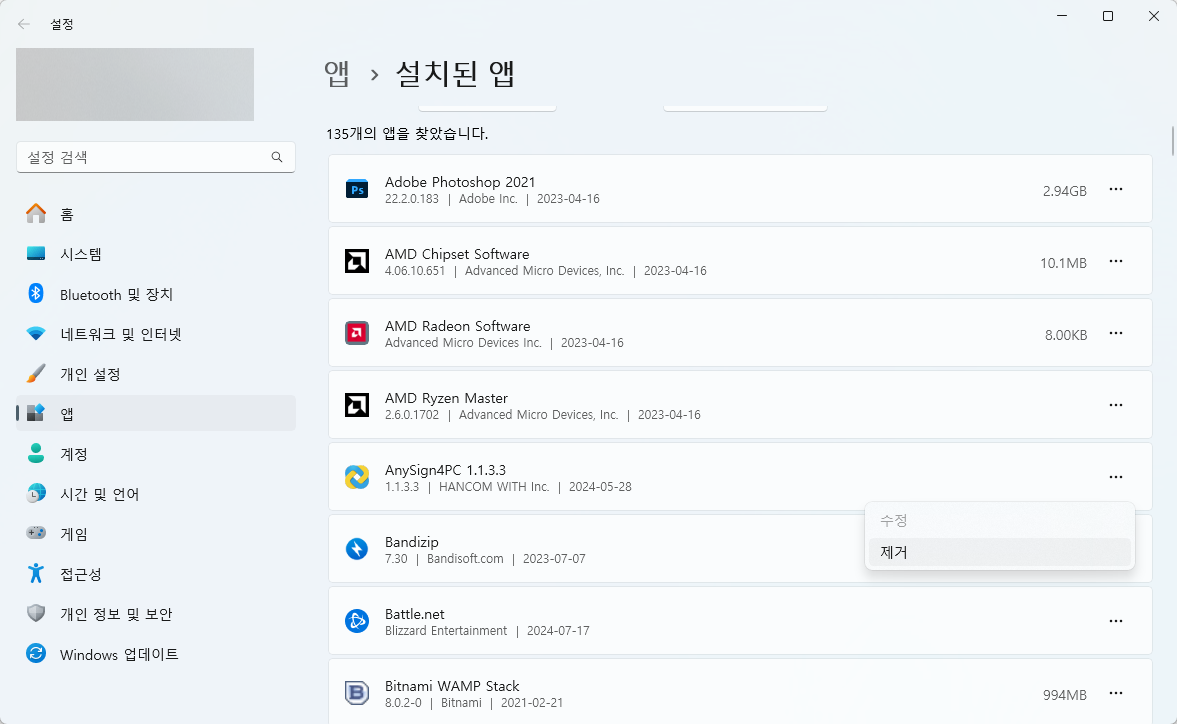
Task: Select 앱 in the sidebar
Action: 155,413
